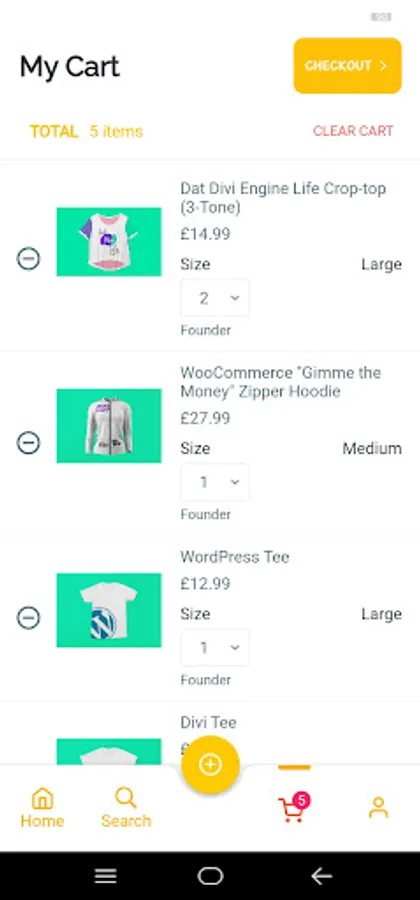Open the WordPress Tee product image
Viewport: 420px width, 900px height.
tap(109, 610)
